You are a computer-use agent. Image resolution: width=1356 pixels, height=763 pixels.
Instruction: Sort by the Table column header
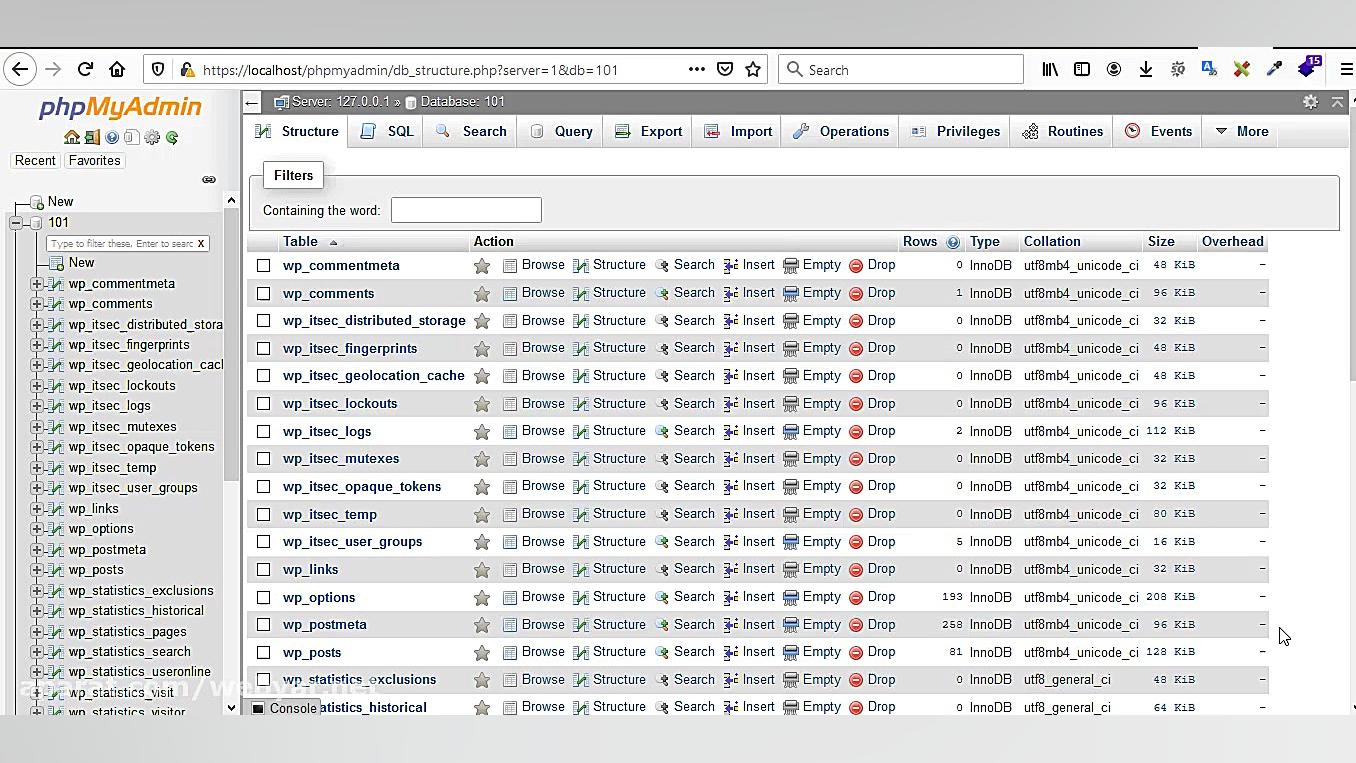click(x=300, y=242)
